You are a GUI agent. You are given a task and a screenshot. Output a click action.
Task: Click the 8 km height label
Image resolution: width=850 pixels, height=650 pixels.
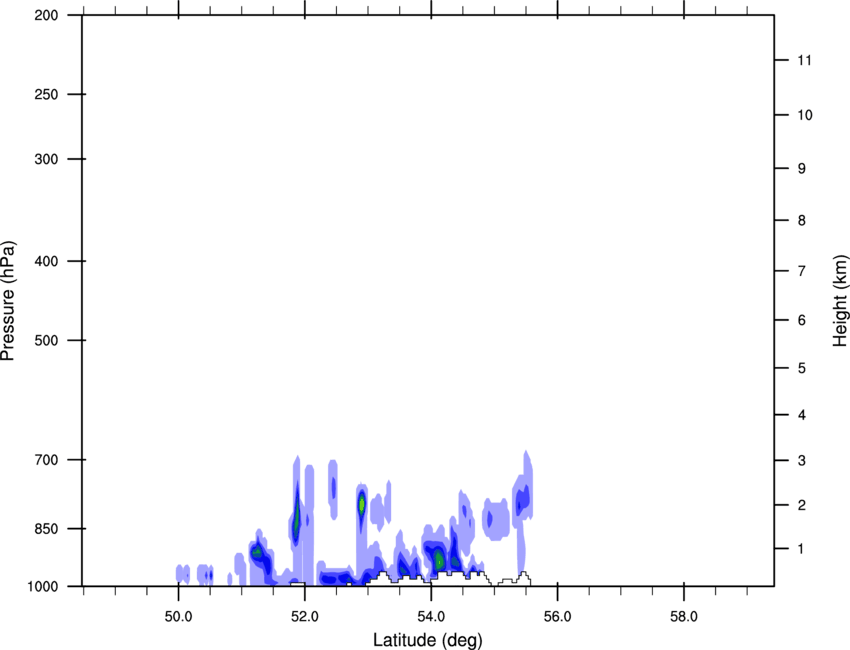click(802, 221)
